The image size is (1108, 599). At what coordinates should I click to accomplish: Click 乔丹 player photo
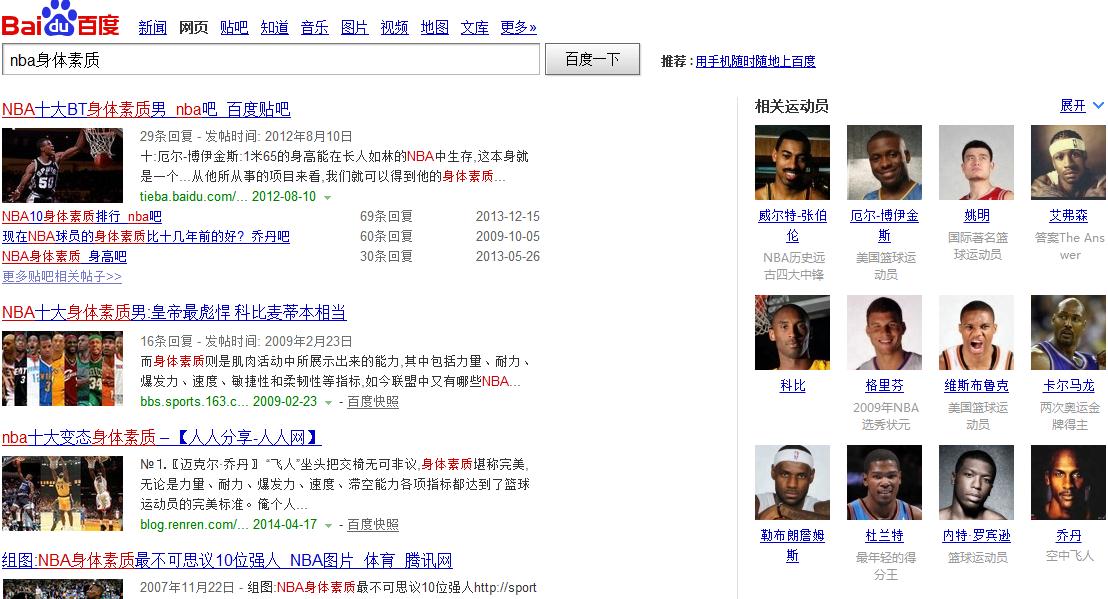tap(1068, 482)
